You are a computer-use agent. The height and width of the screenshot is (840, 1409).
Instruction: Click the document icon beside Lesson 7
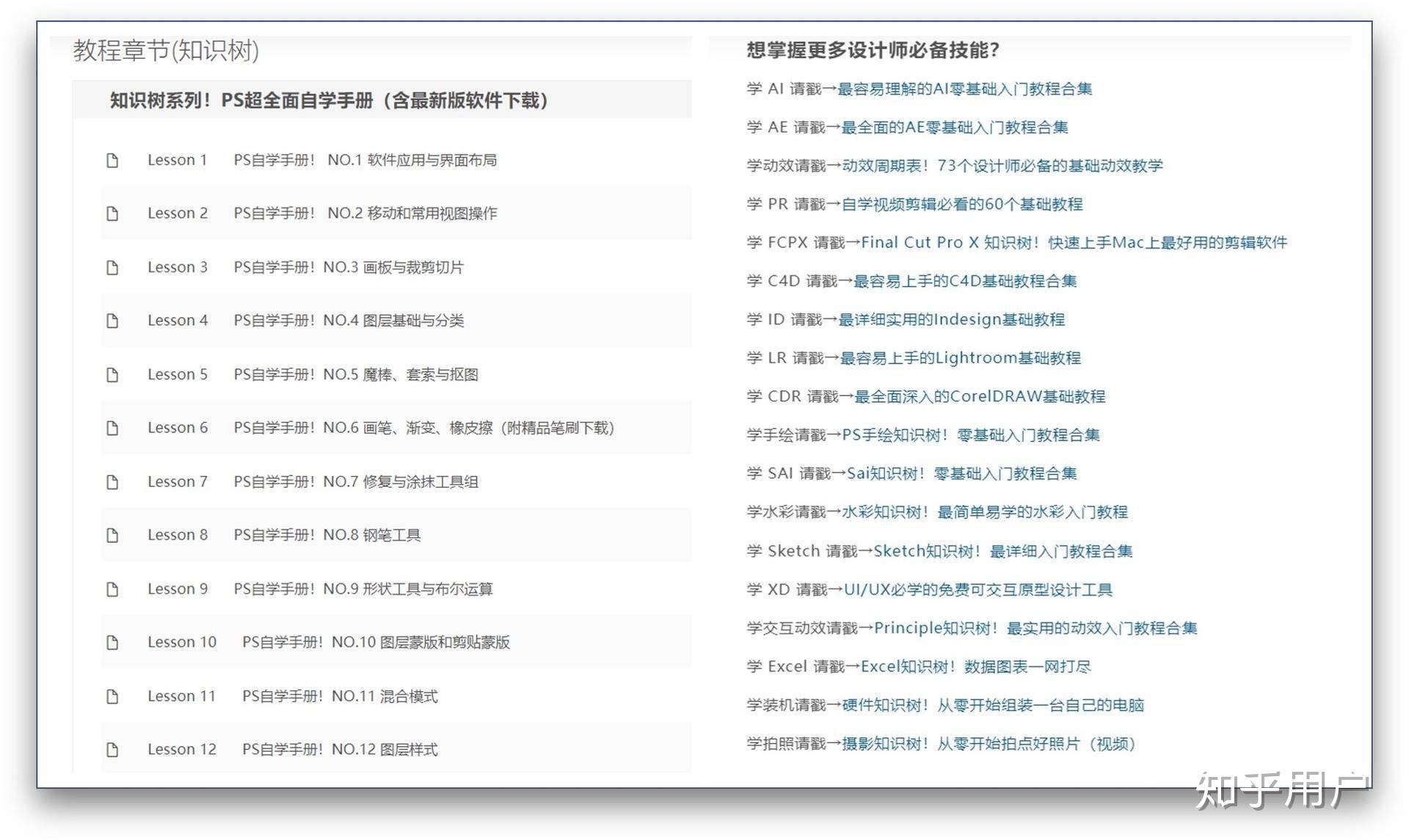(x=112, y=481)
